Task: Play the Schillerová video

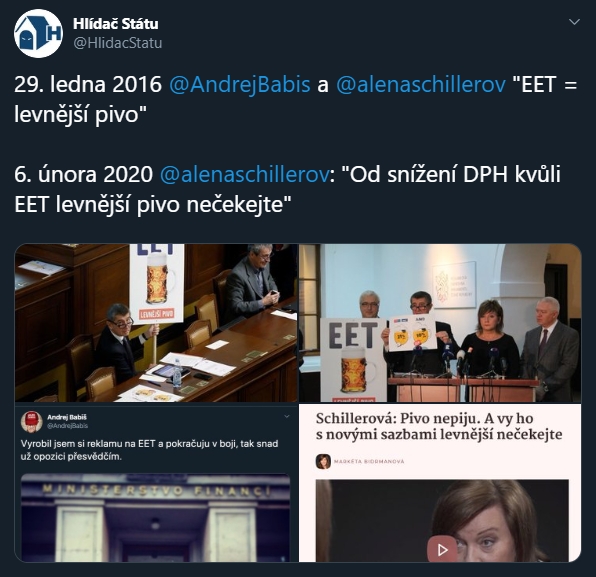Action: (x=442, y=549)
